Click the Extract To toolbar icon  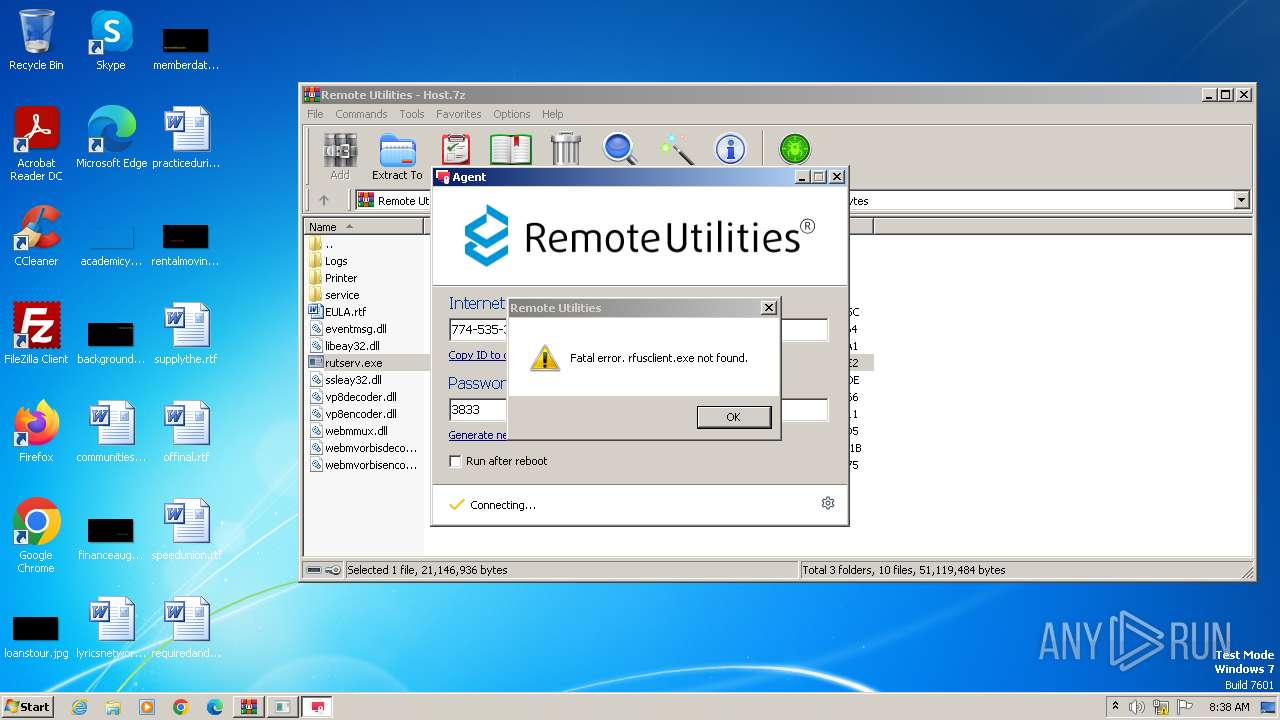[x=397, y=157]
